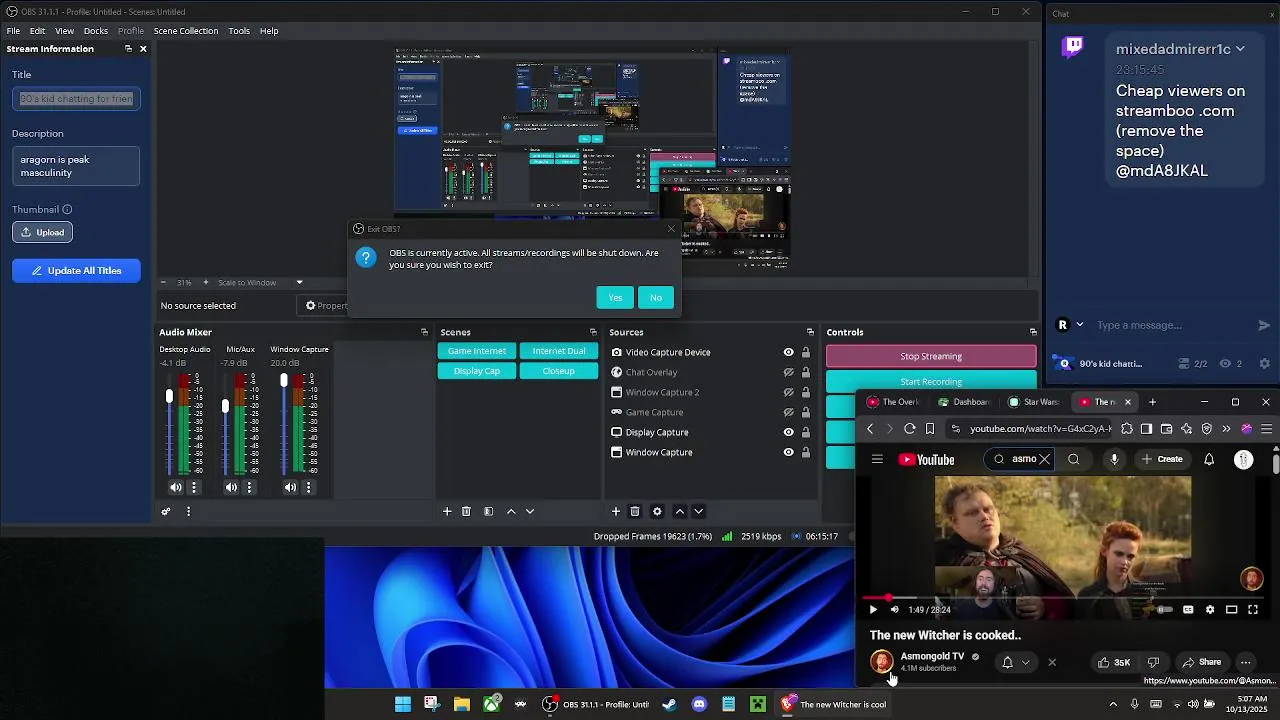The image size is (1280, 720).
Task: Switch to the Dashboard browser tab
Action: pyautogui.click(x=964, y=402)
